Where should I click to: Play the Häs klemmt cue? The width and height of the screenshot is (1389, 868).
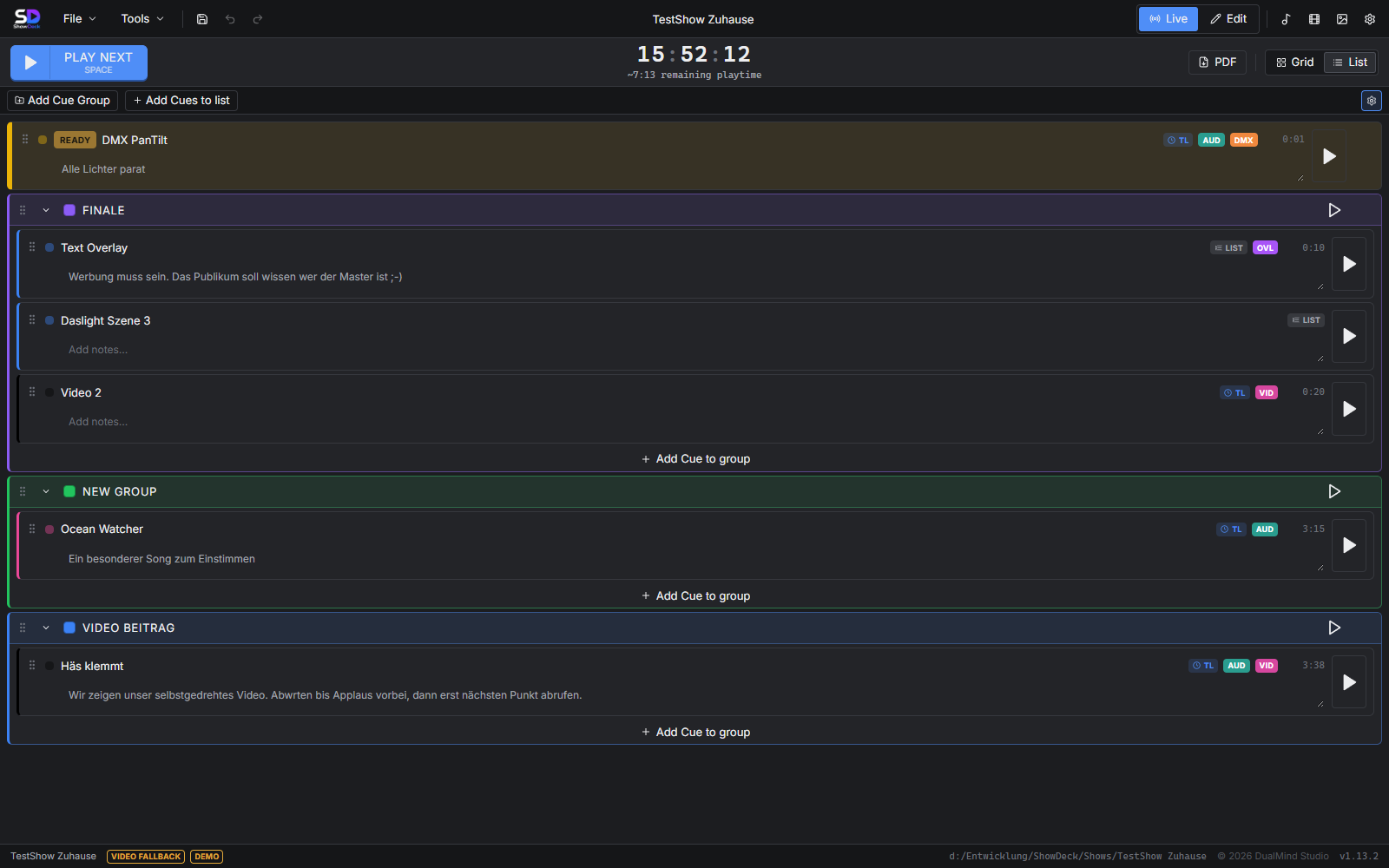[x=1349, y=682]
